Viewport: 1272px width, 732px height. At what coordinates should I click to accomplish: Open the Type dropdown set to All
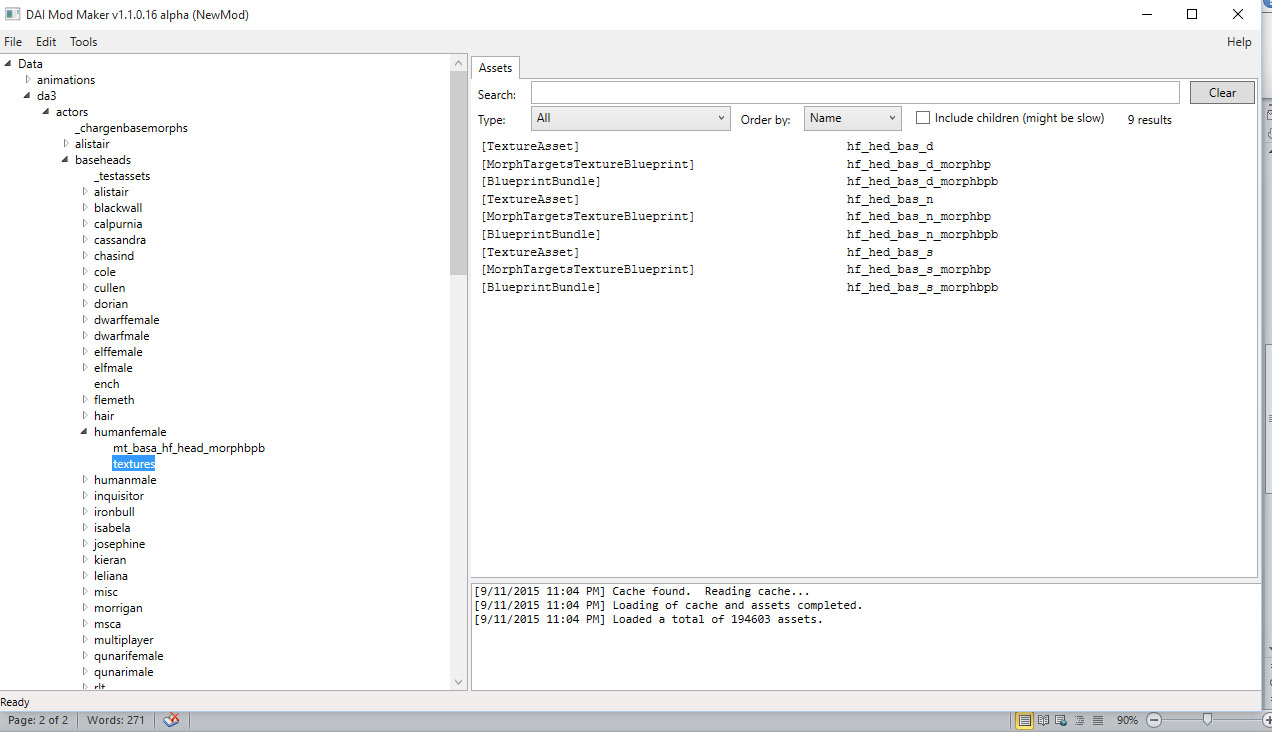(631, 118)
